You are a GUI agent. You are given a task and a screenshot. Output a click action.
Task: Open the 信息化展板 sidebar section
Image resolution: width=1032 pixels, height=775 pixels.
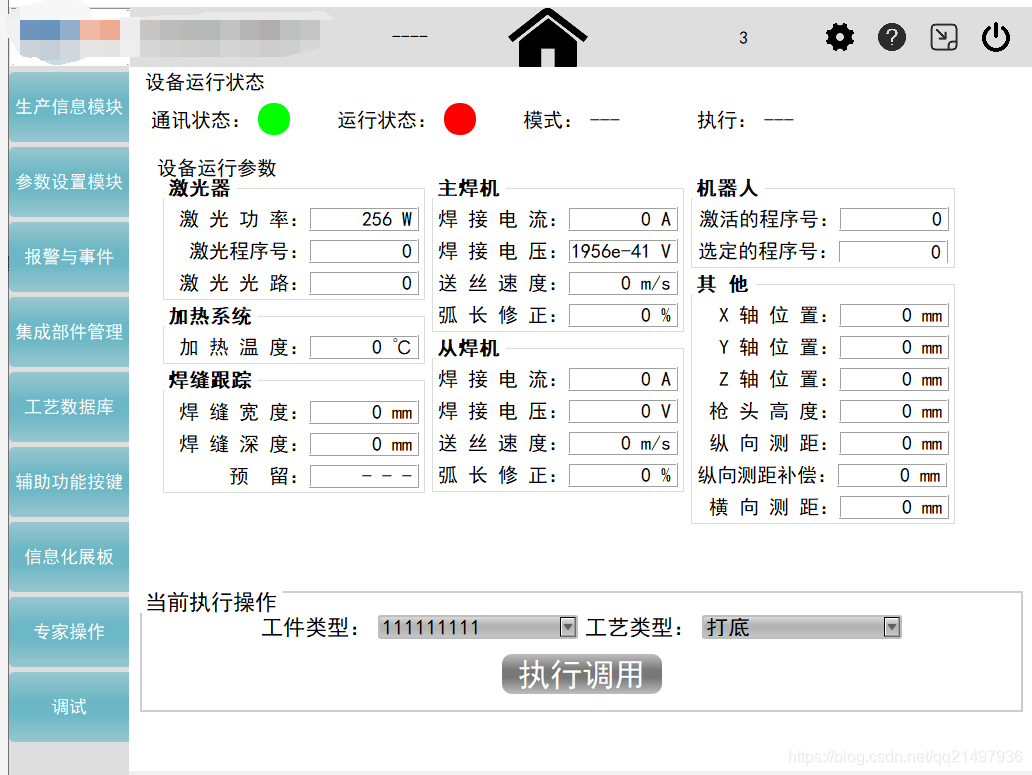point(69,557)
